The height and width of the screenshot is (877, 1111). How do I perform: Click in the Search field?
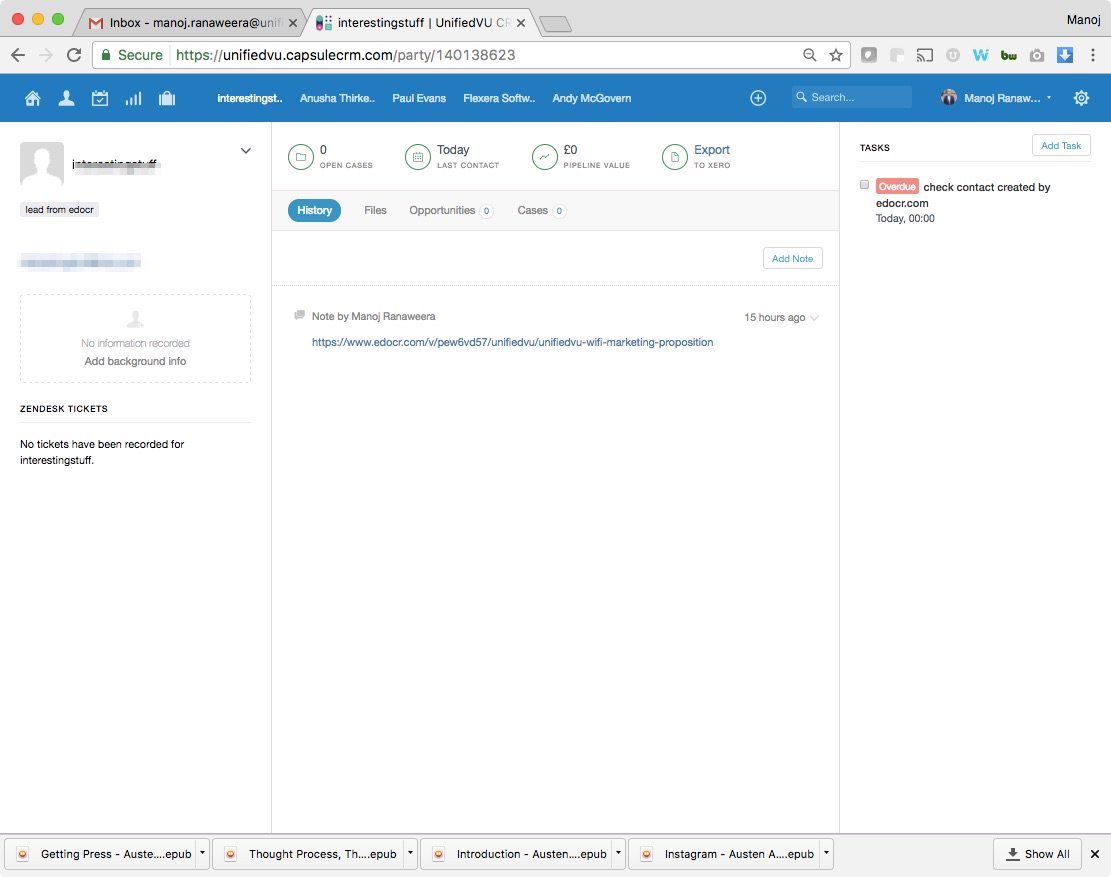[852, 98]
